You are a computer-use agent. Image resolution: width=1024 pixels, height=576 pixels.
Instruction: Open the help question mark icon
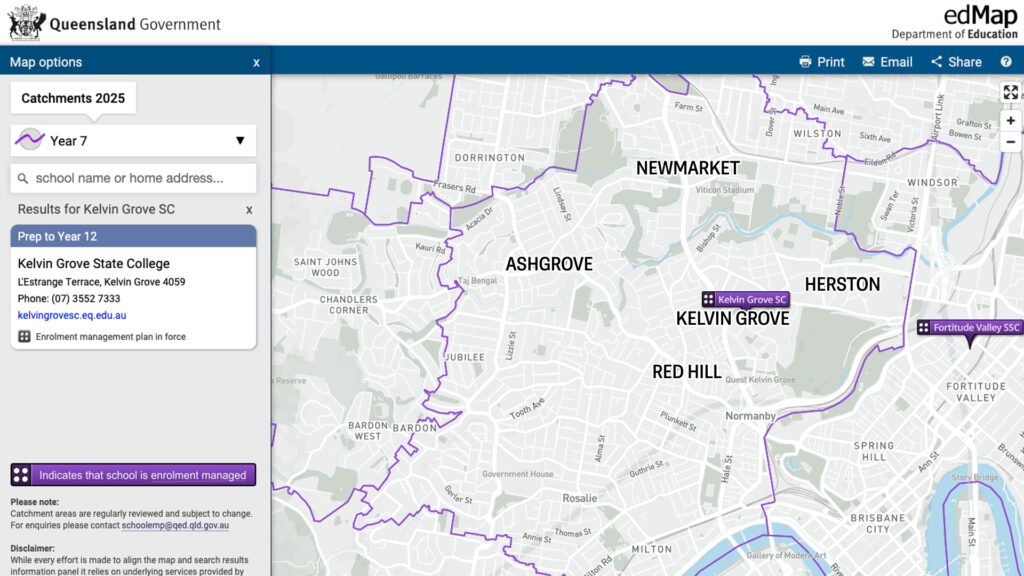click(x=1006, y=62)
